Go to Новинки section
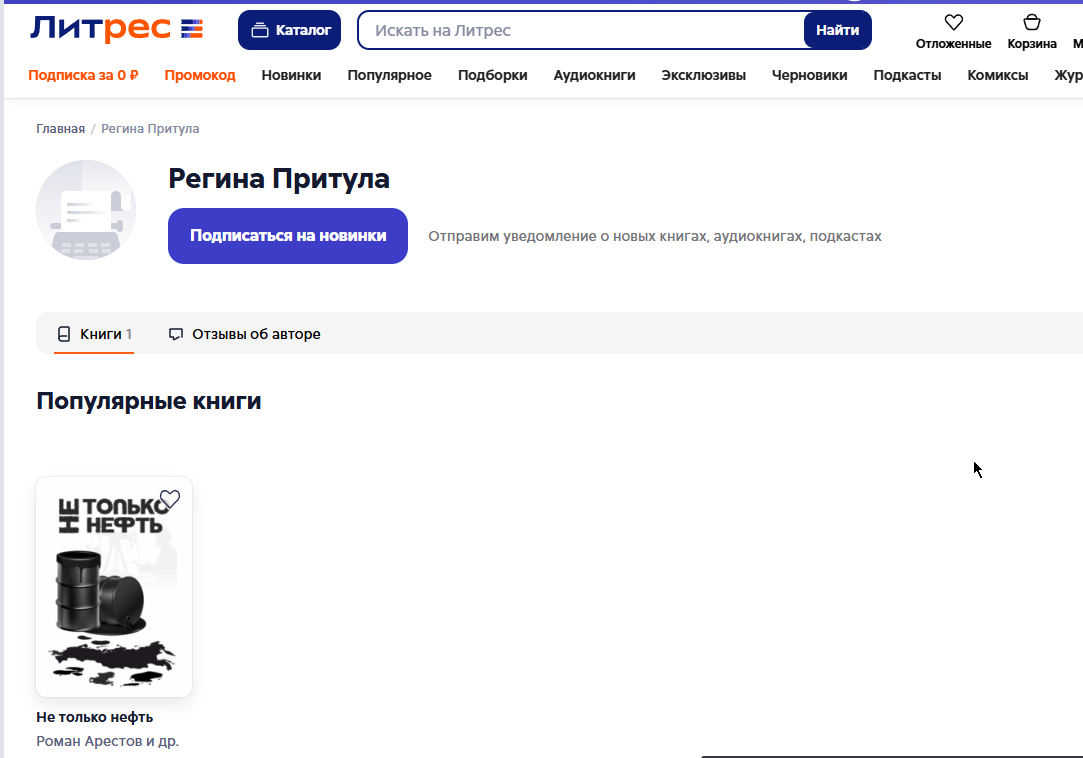This screenshot has width=1083, height=758. [291, 75]
